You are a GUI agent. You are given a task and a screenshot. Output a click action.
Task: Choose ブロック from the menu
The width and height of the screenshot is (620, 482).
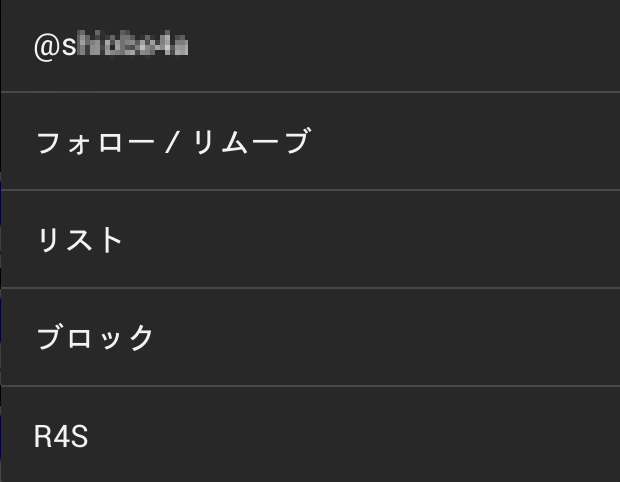pos(96,338)
